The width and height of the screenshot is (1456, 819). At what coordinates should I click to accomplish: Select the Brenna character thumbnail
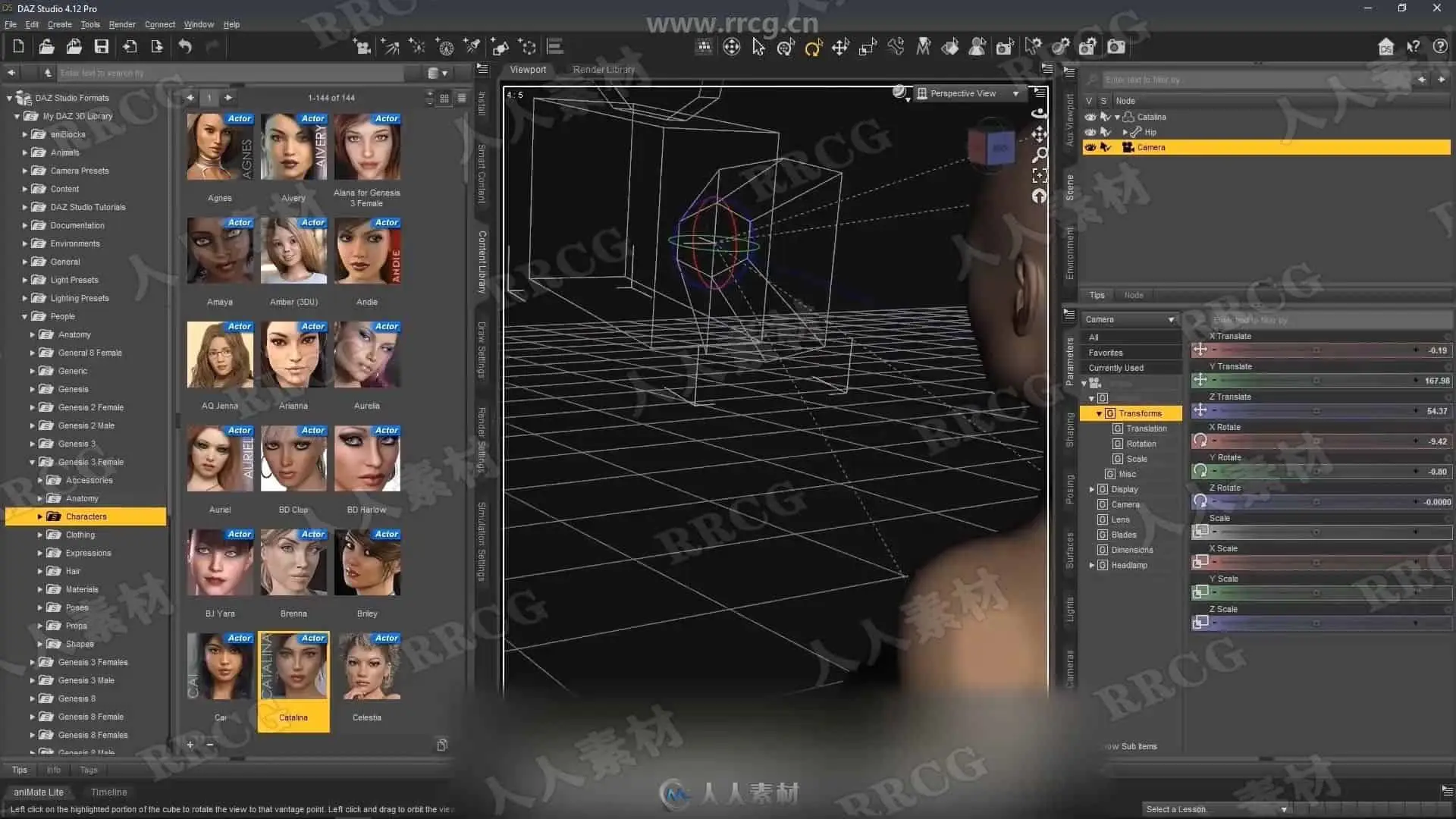coord(293,563)
